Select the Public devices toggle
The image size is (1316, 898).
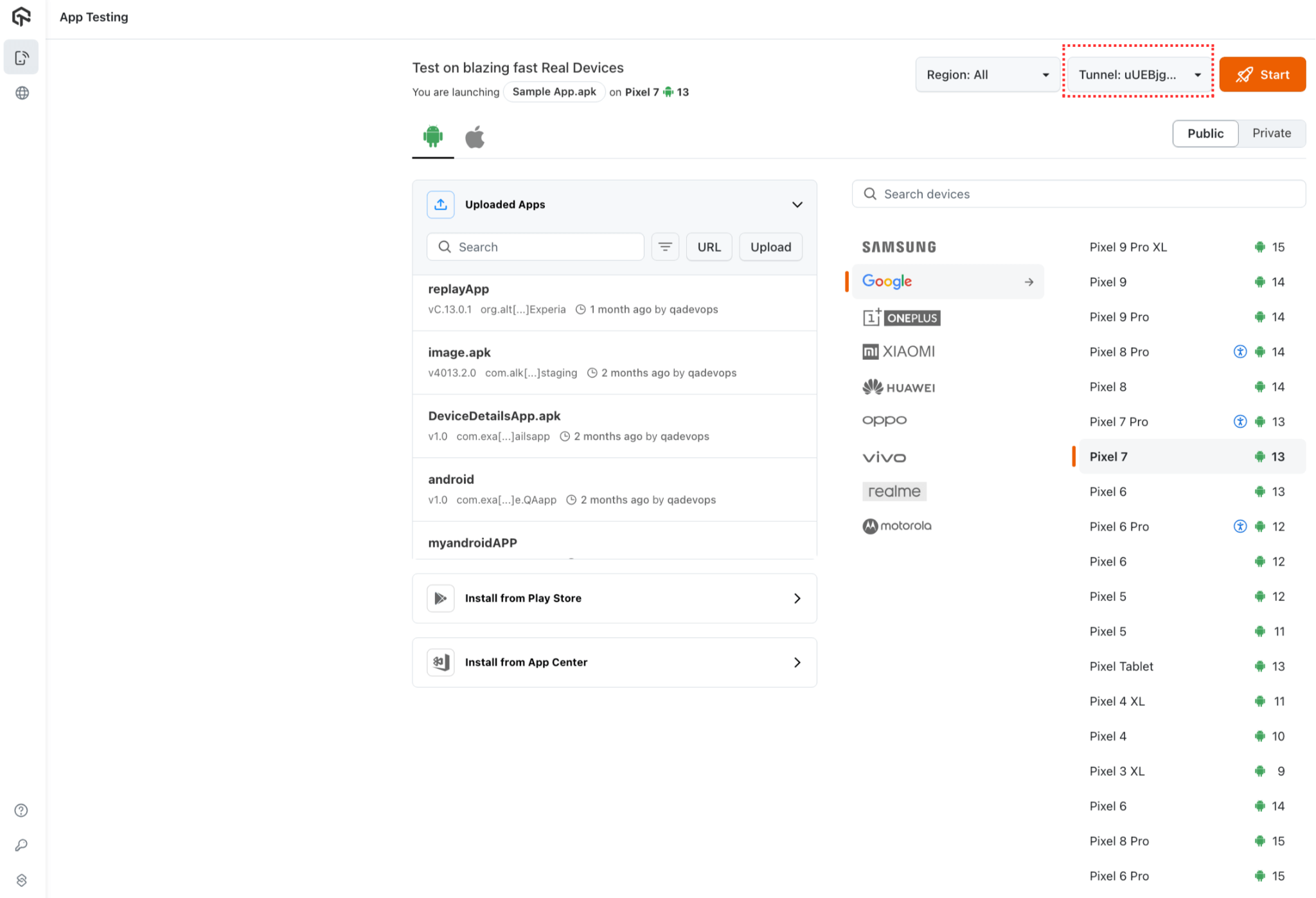[x=1205, y=133]
